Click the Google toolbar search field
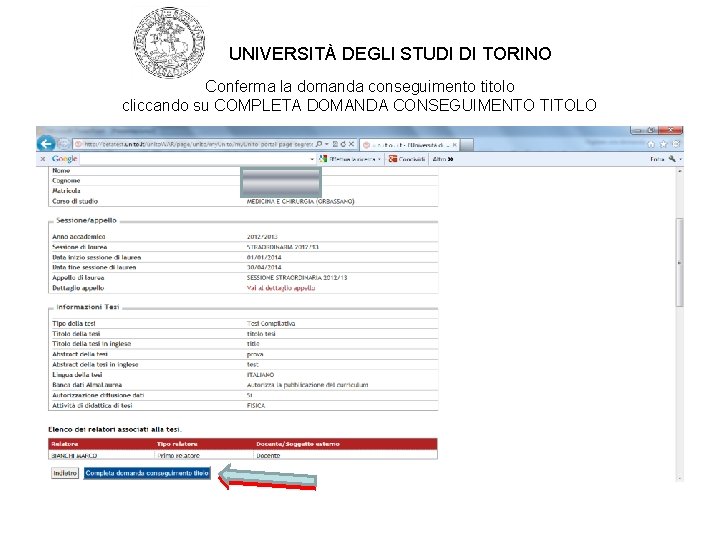Image resolution: width=720 pixels, height=540 pixels. pyautogui.click(x=194, y=159)
